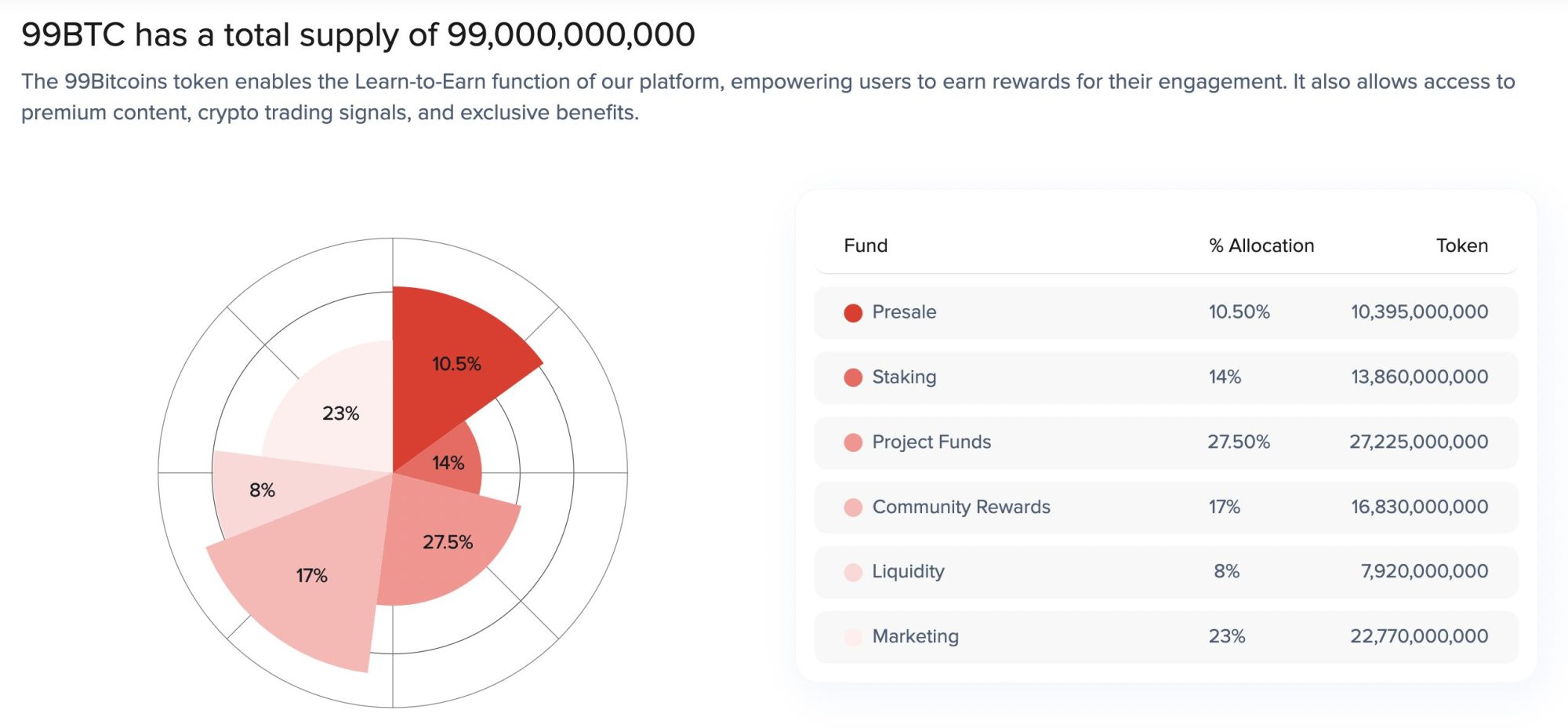Click the Project Funds legend dot

853,443
